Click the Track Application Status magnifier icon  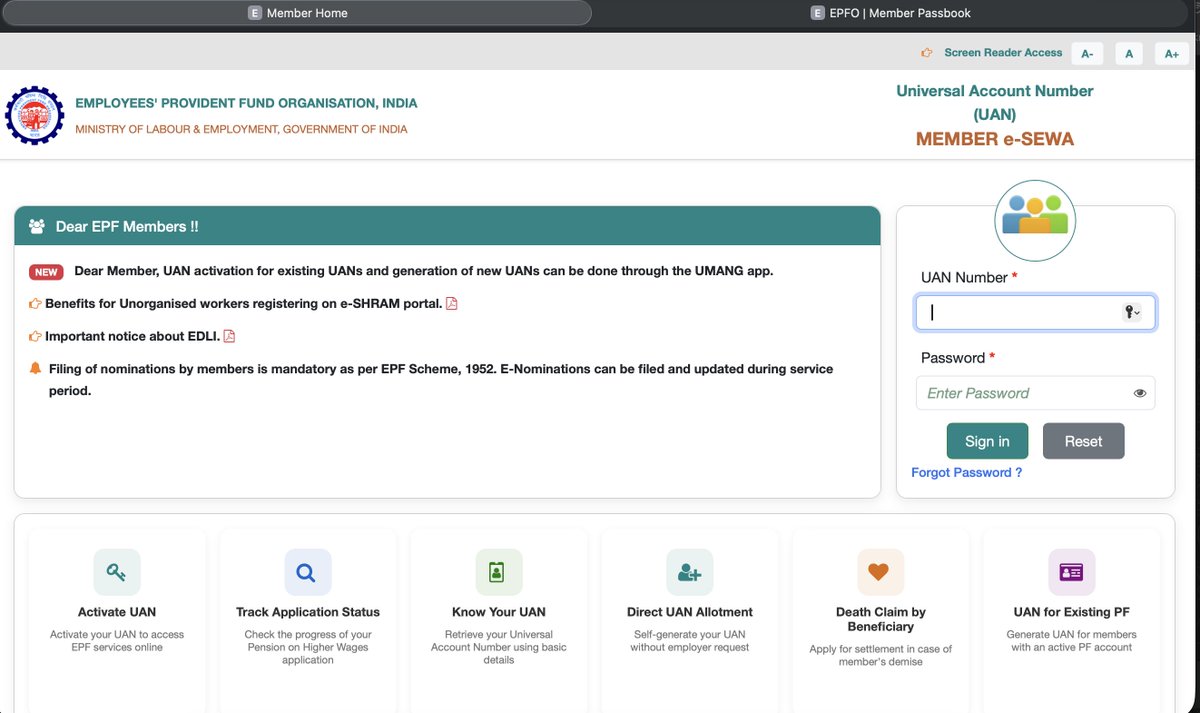coord(307,572)
